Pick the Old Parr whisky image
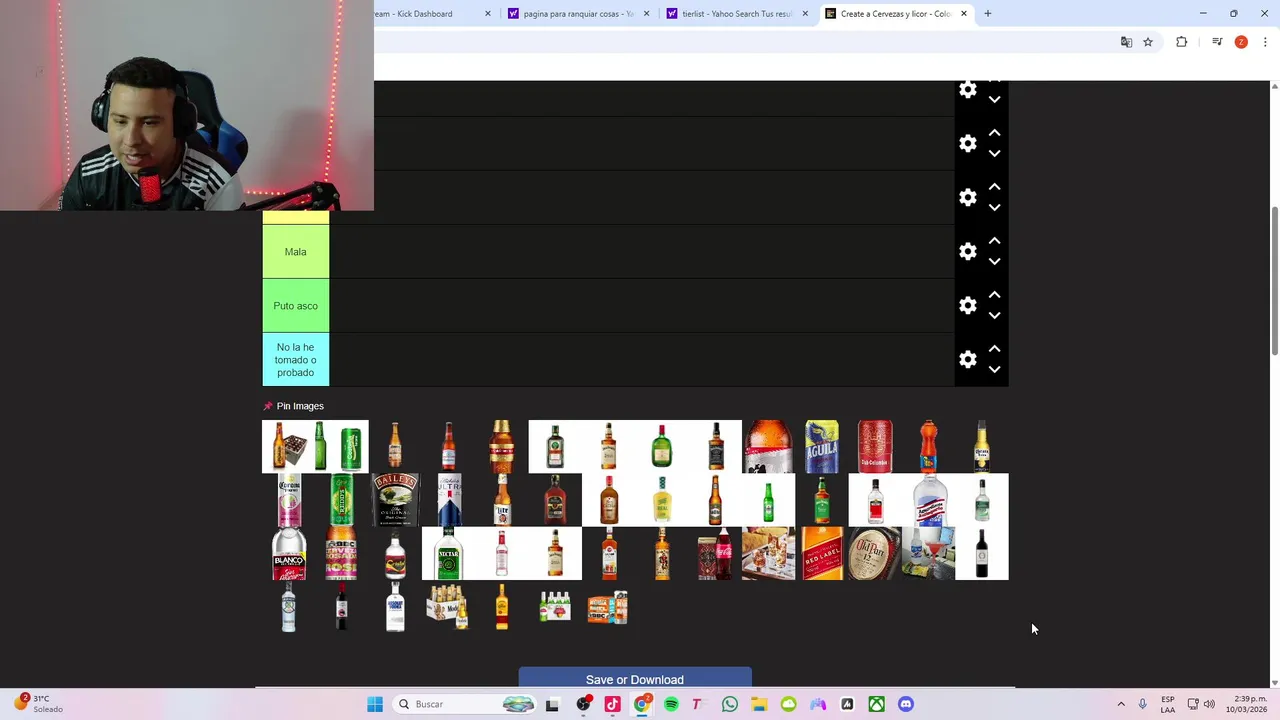The height and width of the screenshot is (720, 1280). pos(875,554)
